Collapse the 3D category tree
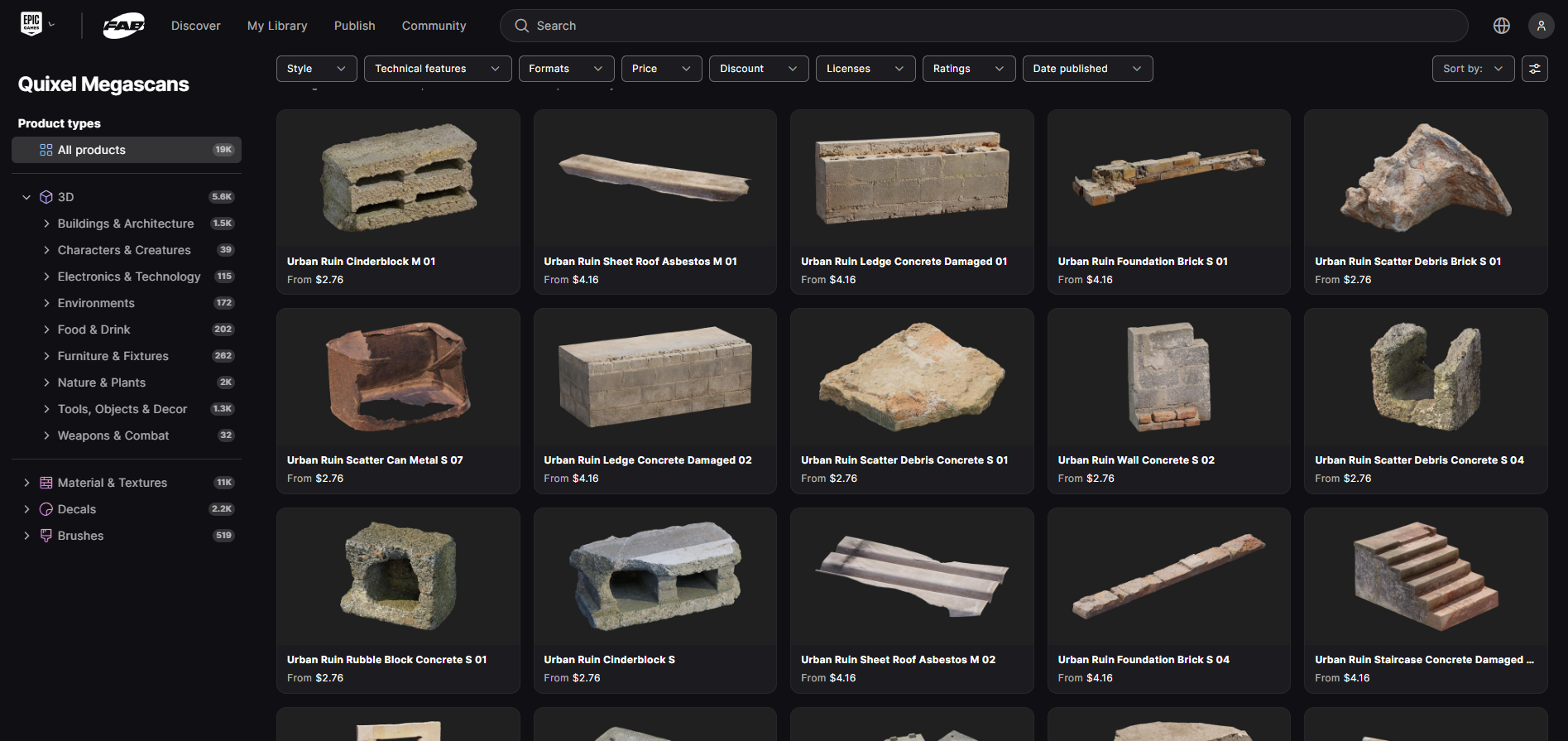This screenshot has height=741, width=1568. [26, 197]
